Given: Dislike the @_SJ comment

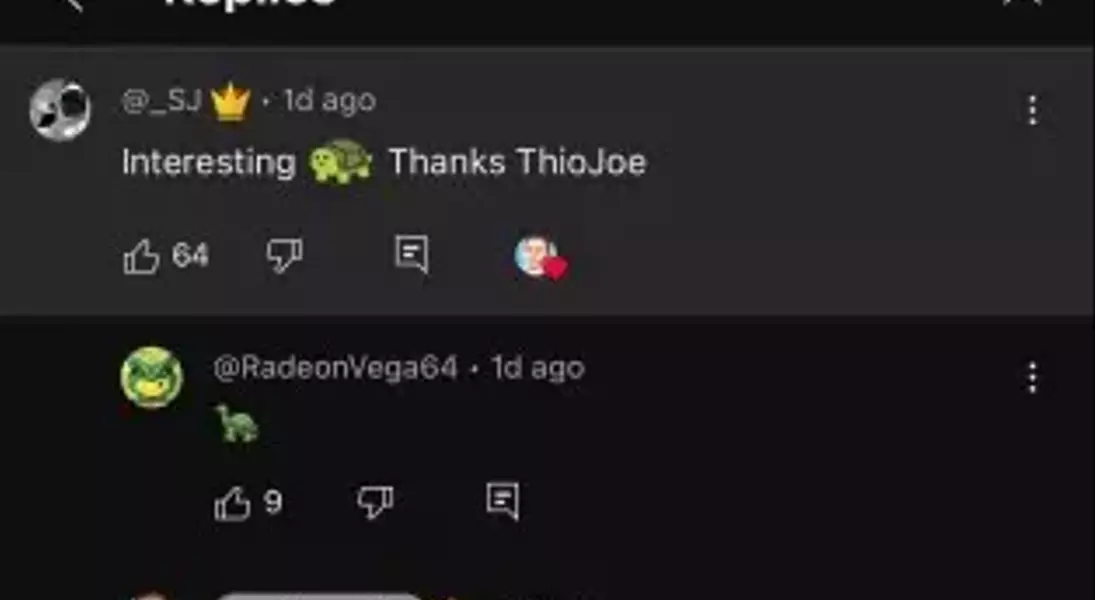Looking at the screenshot, I should 284,255.
